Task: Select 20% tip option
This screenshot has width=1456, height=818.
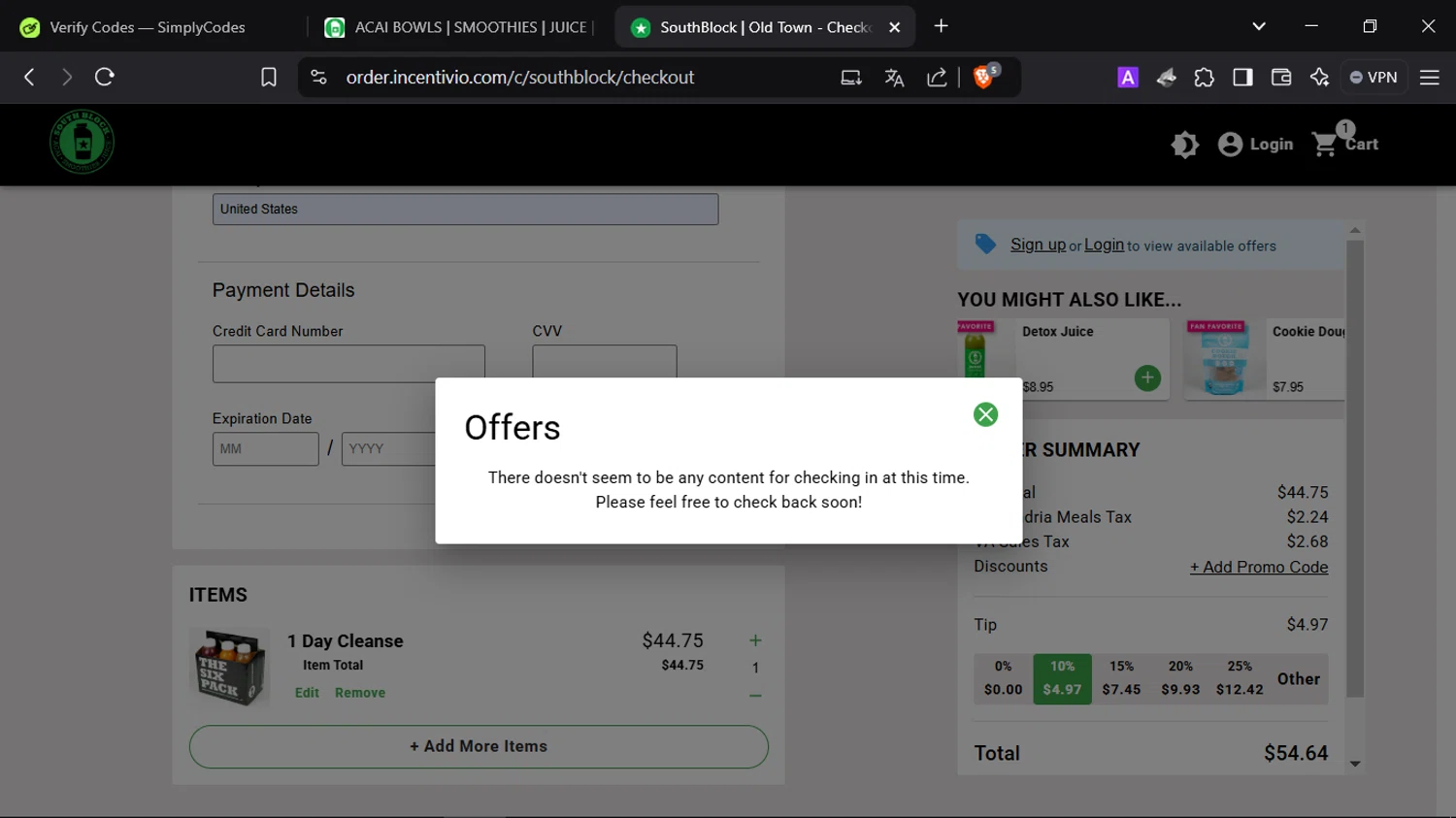Action: pyautogui.click(x=1180, y=678)
